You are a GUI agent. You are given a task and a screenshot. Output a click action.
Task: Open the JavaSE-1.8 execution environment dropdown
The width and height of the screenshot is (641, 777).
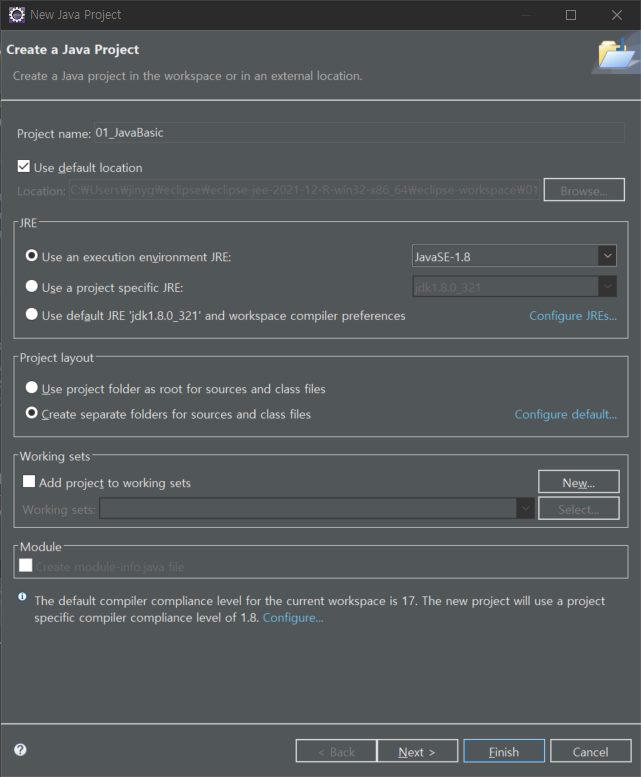(x=514, y=256)
